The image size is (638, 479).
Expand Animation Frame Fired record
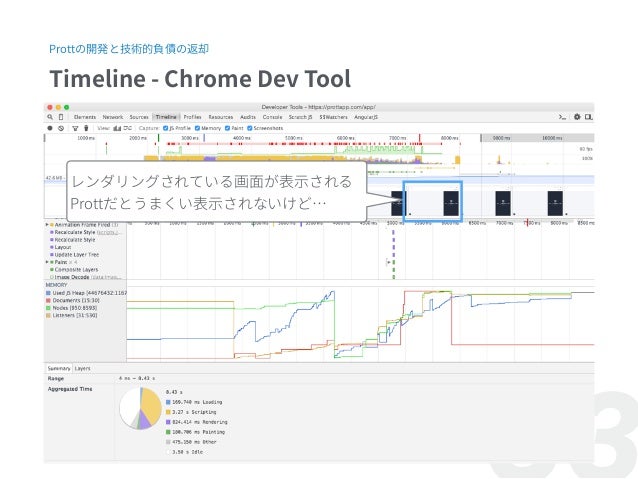pyautogui.click(x=47, y=225)
